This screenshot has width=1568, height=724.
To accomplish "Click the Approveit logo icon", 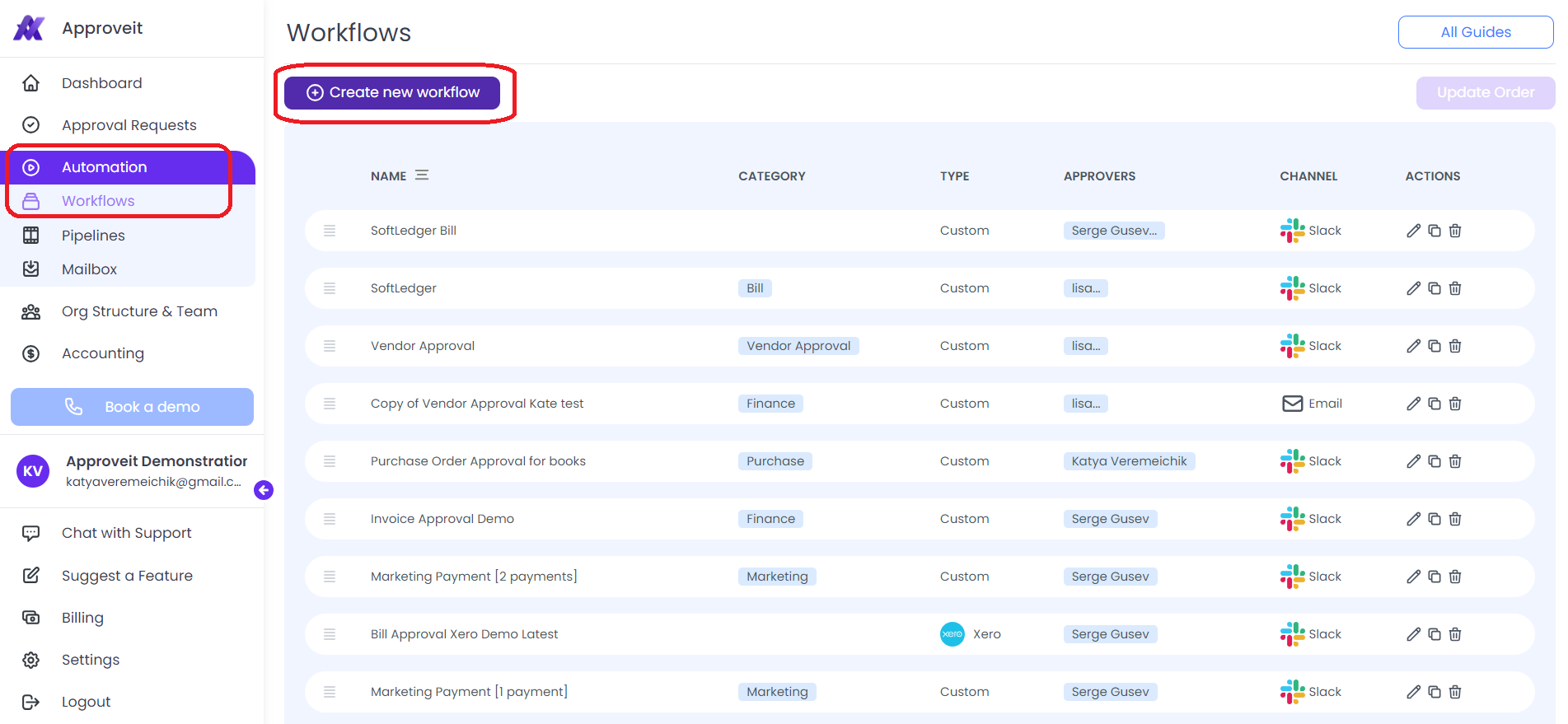I will click(29, 28).
